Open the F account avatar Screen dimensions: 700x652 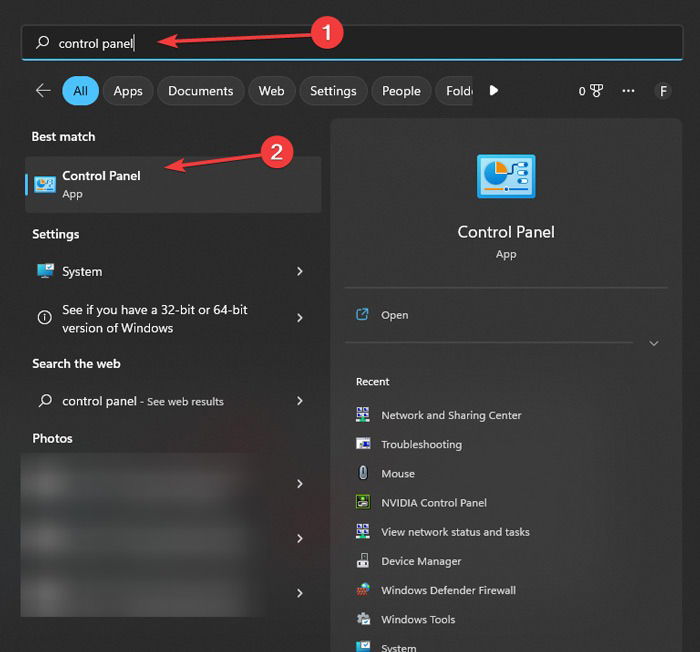point(663,91)
